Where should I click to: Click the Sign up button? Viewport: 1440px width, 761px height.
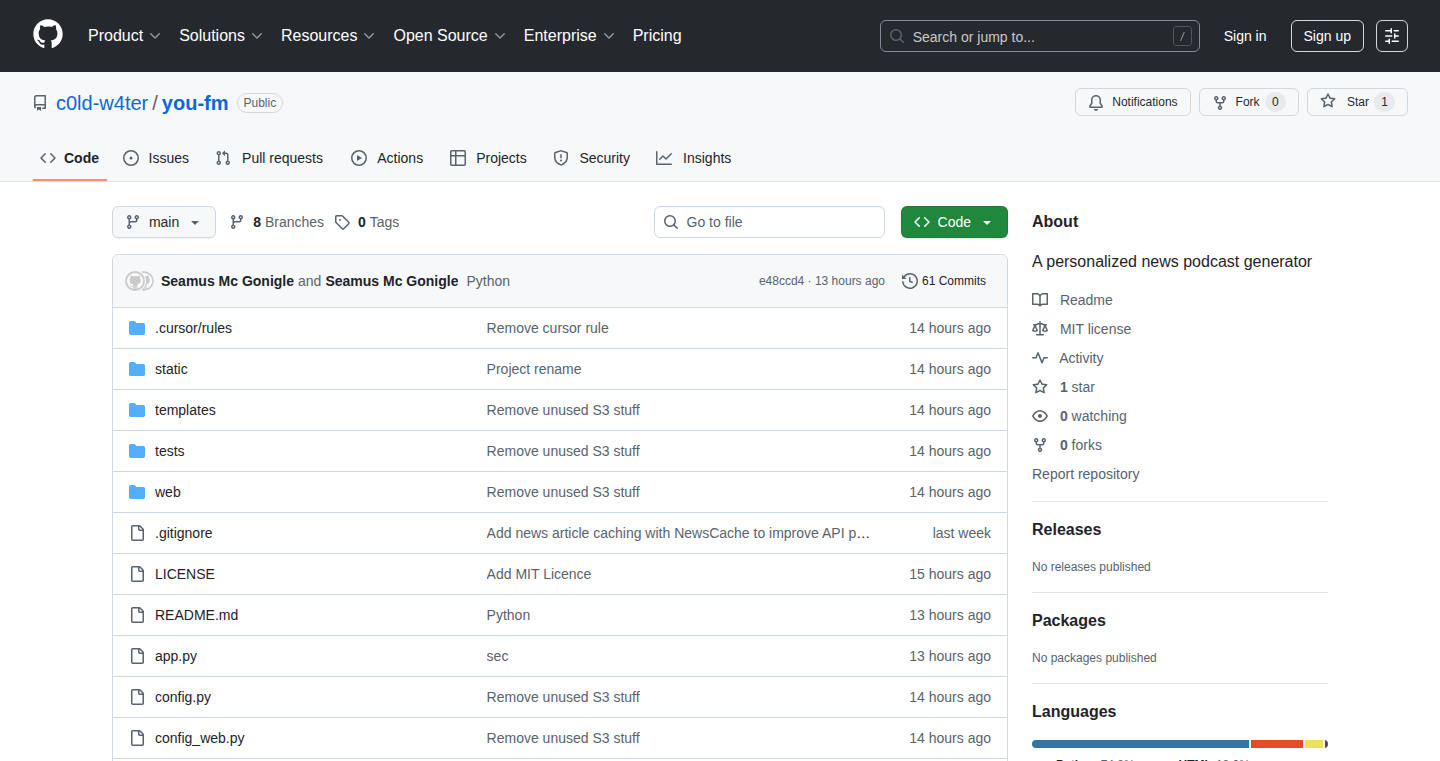point(1327,36)
